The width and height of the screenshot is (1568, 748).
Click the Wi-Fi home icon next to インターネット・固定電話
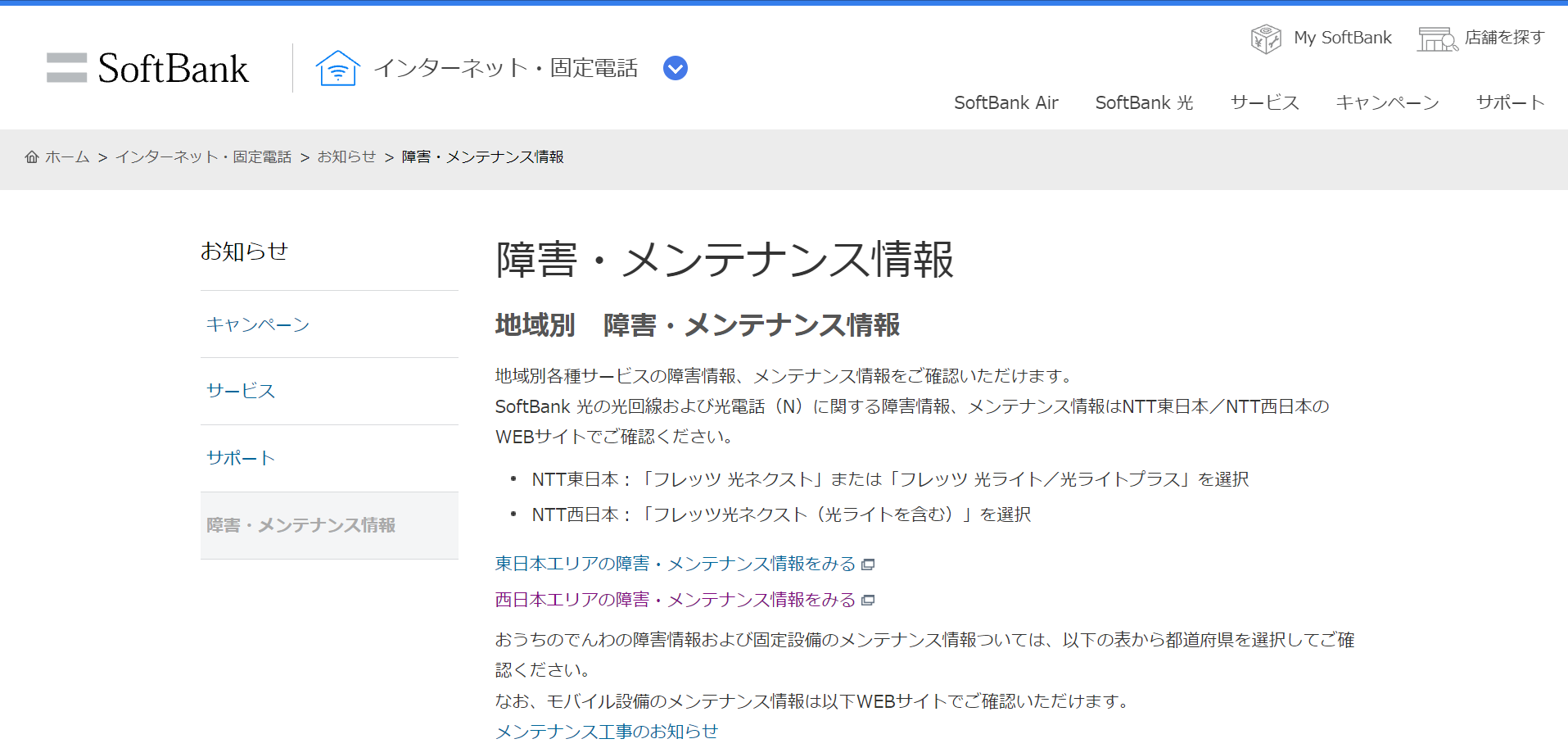pyautogui.click(x=337, y=68)
